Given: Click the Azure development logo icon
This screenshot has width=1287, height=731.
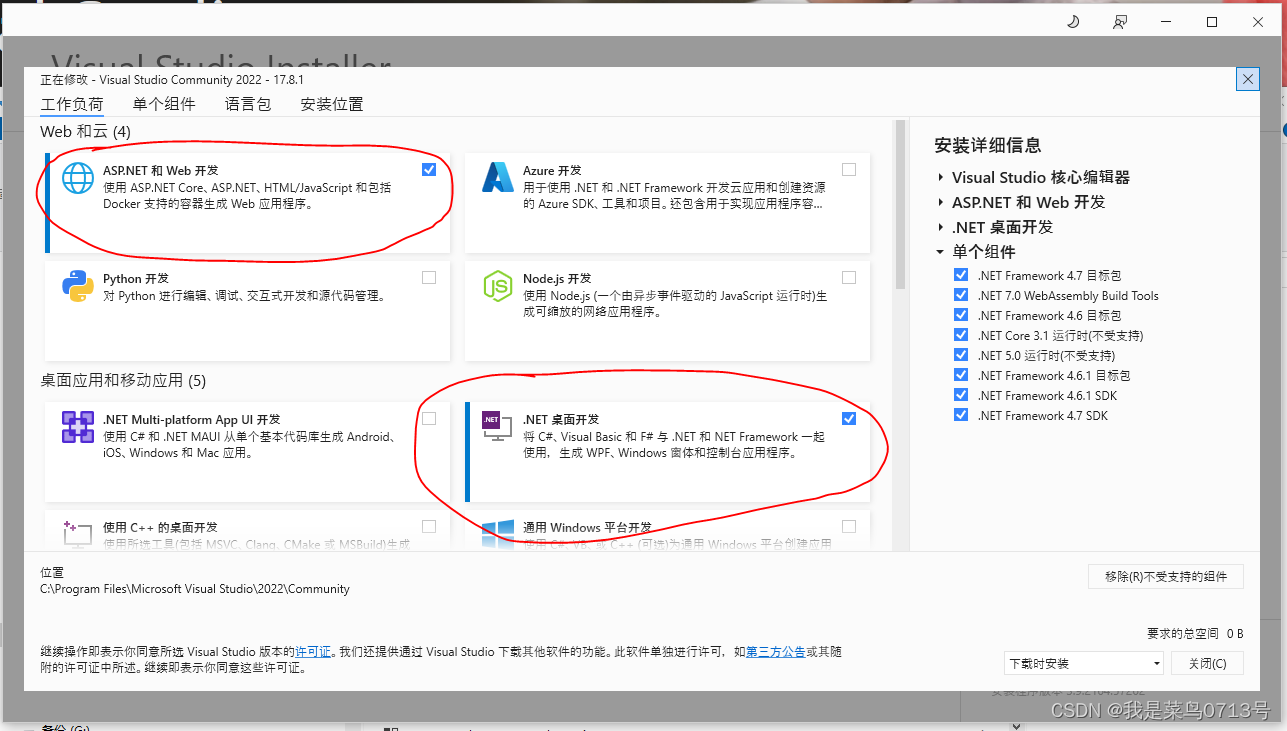Looking at the screenshot, I should pyautogui.click(x=497, y=177).
